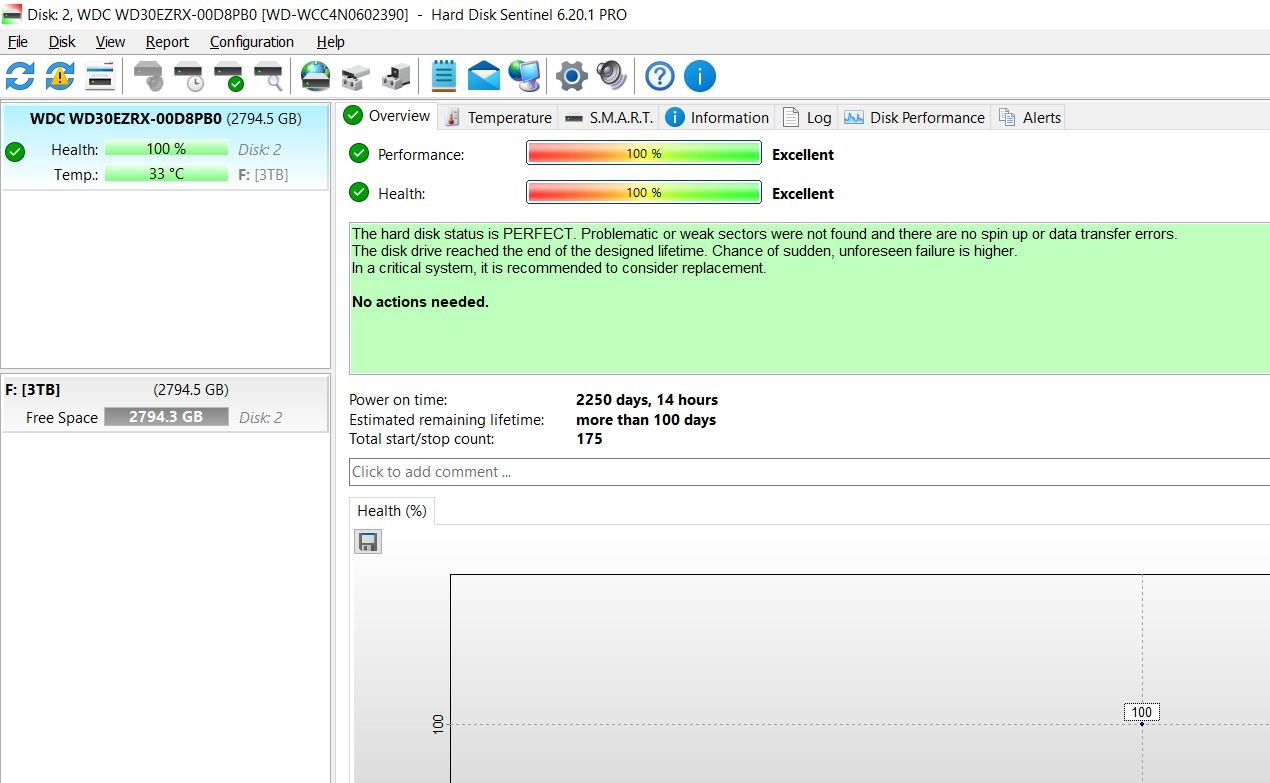Click the Free Space 2794.3 GB bar
This screenshot has width=1270, height=783.
coord(166,417)
